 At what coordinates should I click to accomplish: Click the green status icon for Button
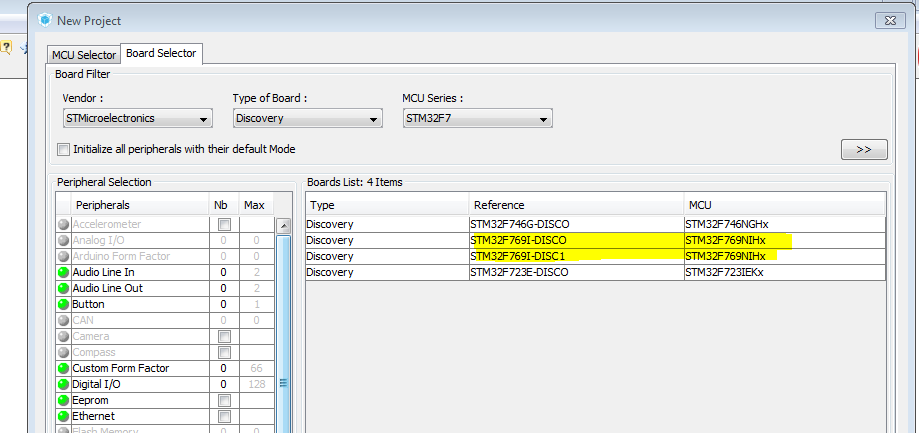[x=63, y=304]
